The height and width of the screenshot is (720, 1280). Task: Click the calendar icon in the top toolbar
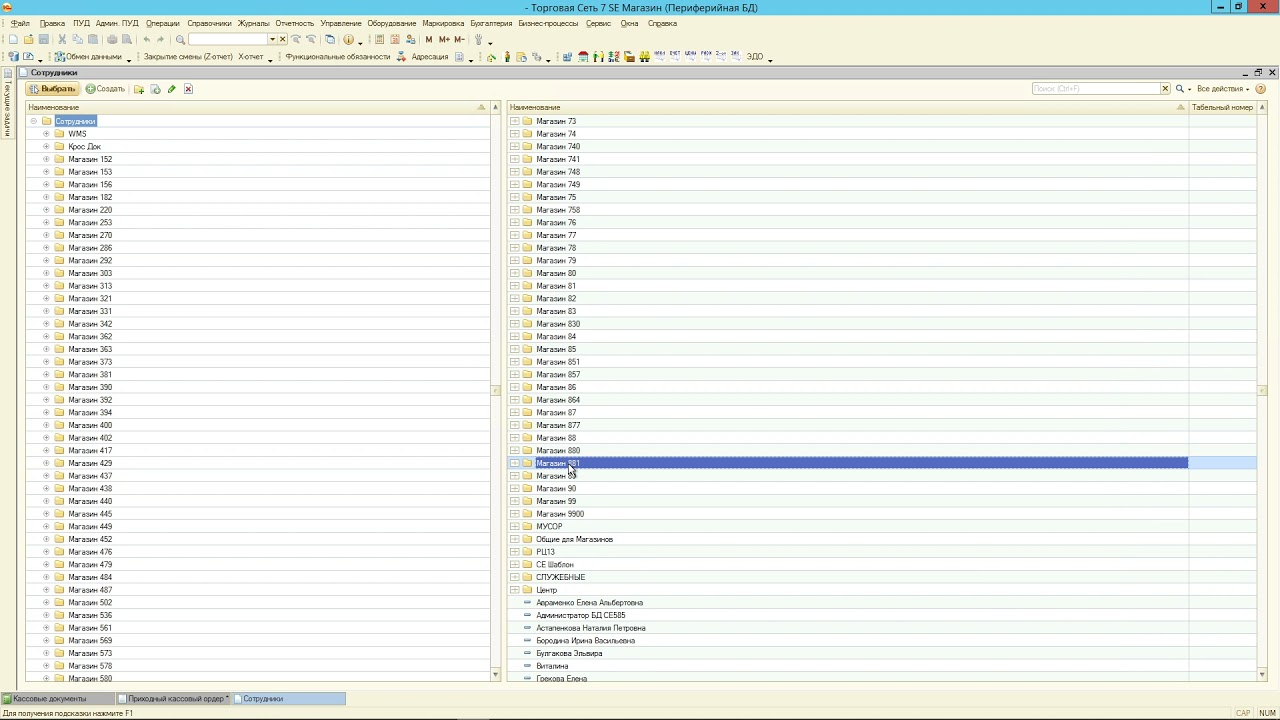point(395,40)
